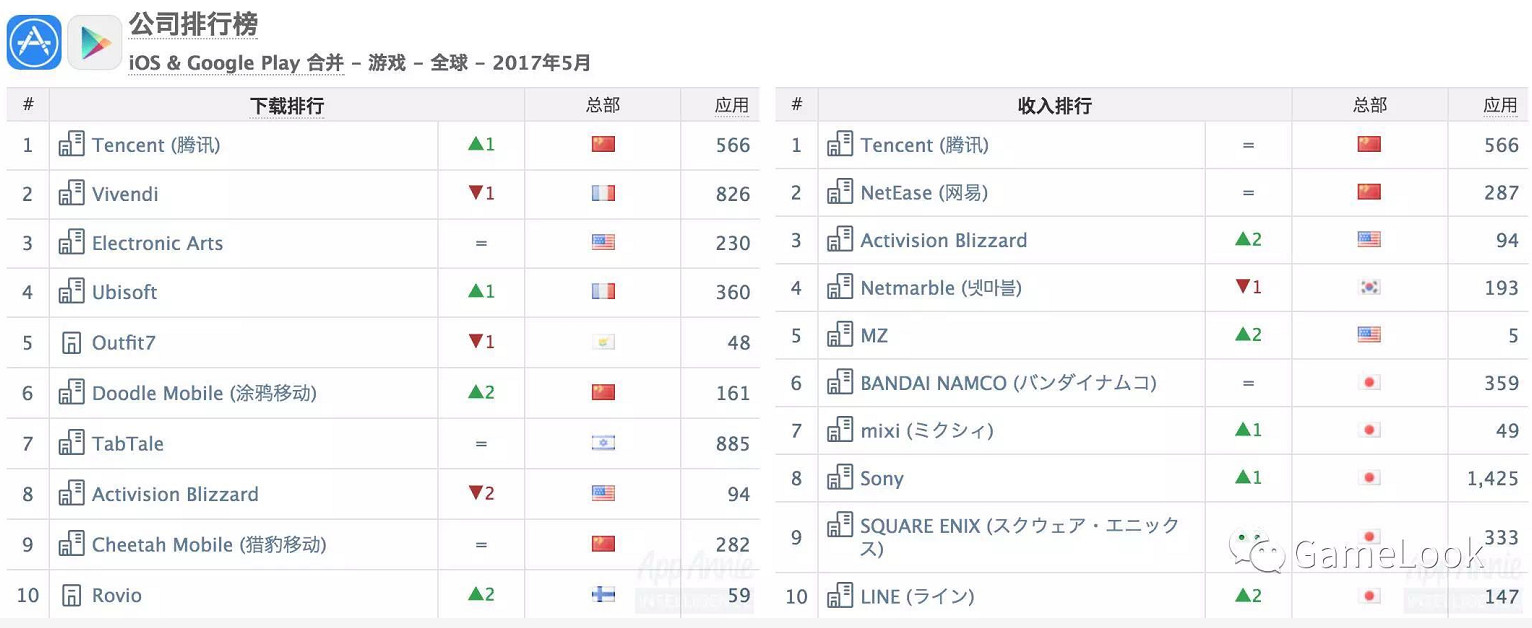This screenshot has height=628, width=1532.
Task: Sort by 下载排行 column header
Action: pos(286,105)
